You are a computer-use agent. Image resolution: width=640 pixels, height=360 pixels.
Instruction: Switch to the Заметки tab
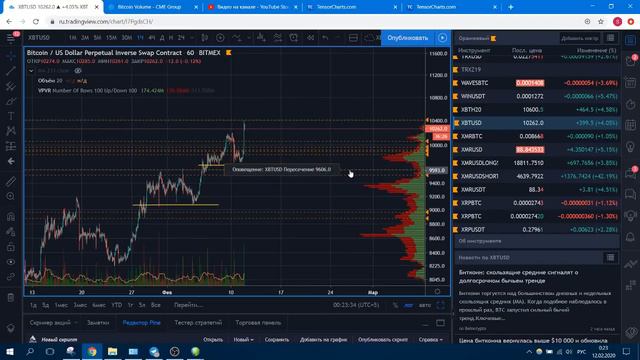pyautogui.click(x=98, y=323)
